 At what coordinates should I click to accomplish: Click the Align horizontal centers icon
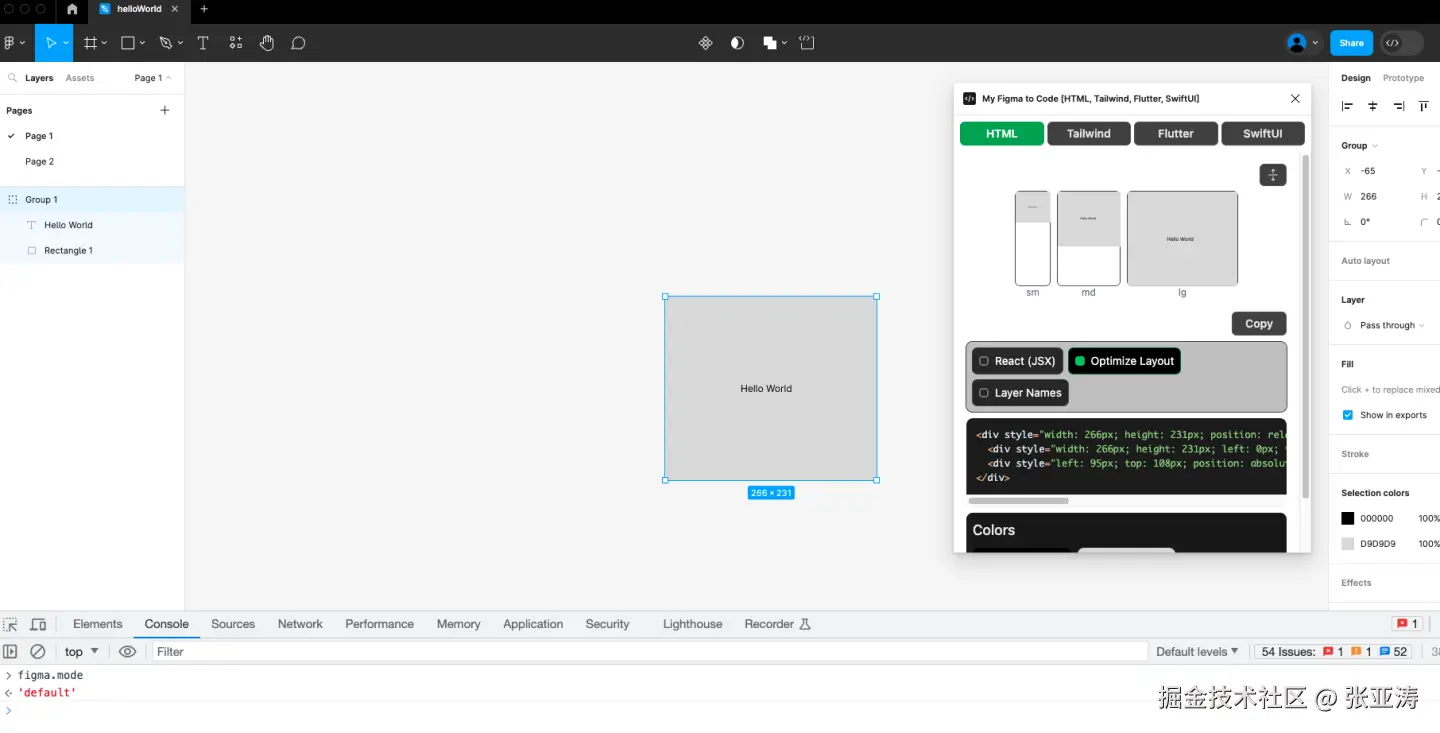pos(1373,106)
